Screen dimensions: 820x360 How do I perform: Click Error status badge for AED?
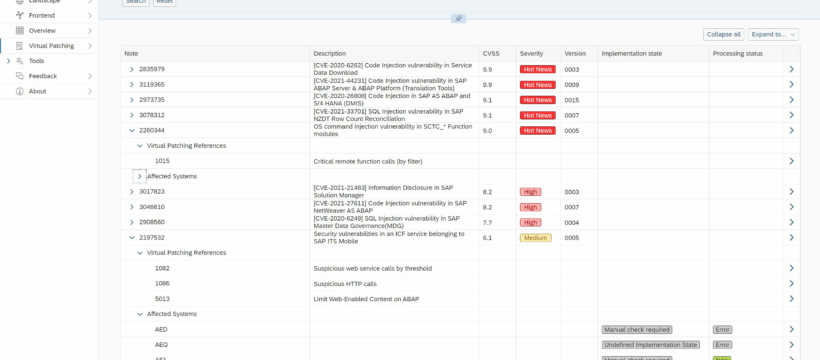(x=722, y=330)
